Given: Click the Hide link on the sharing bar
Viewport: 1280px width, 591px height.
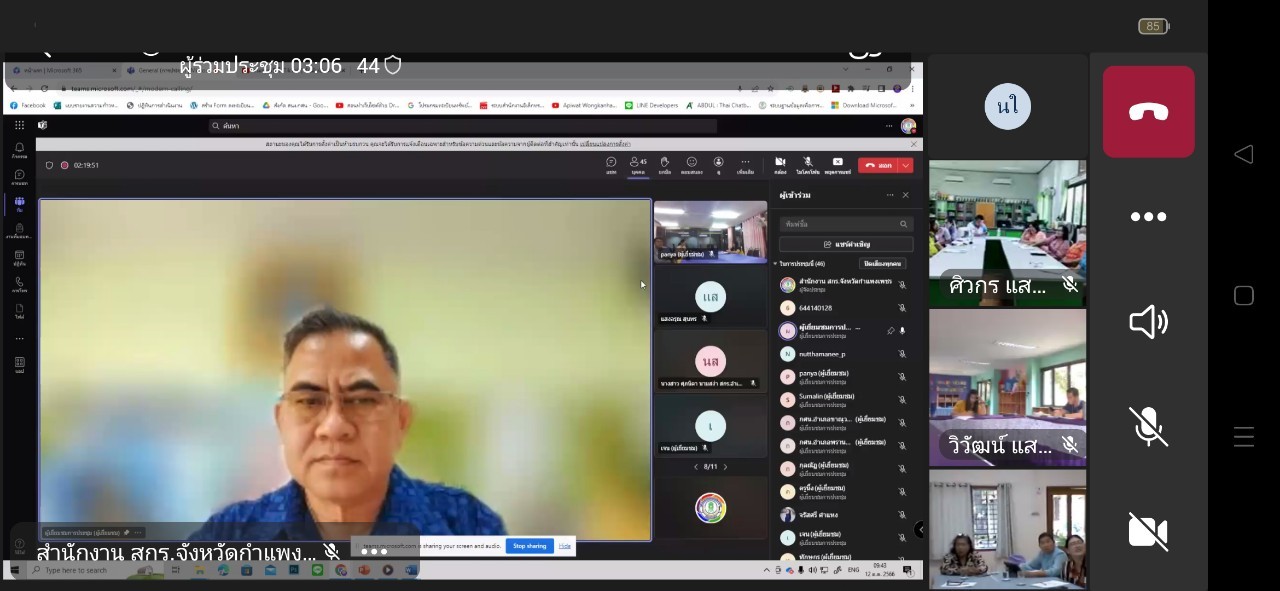Looking at the screenshot, I should (565, 546).
